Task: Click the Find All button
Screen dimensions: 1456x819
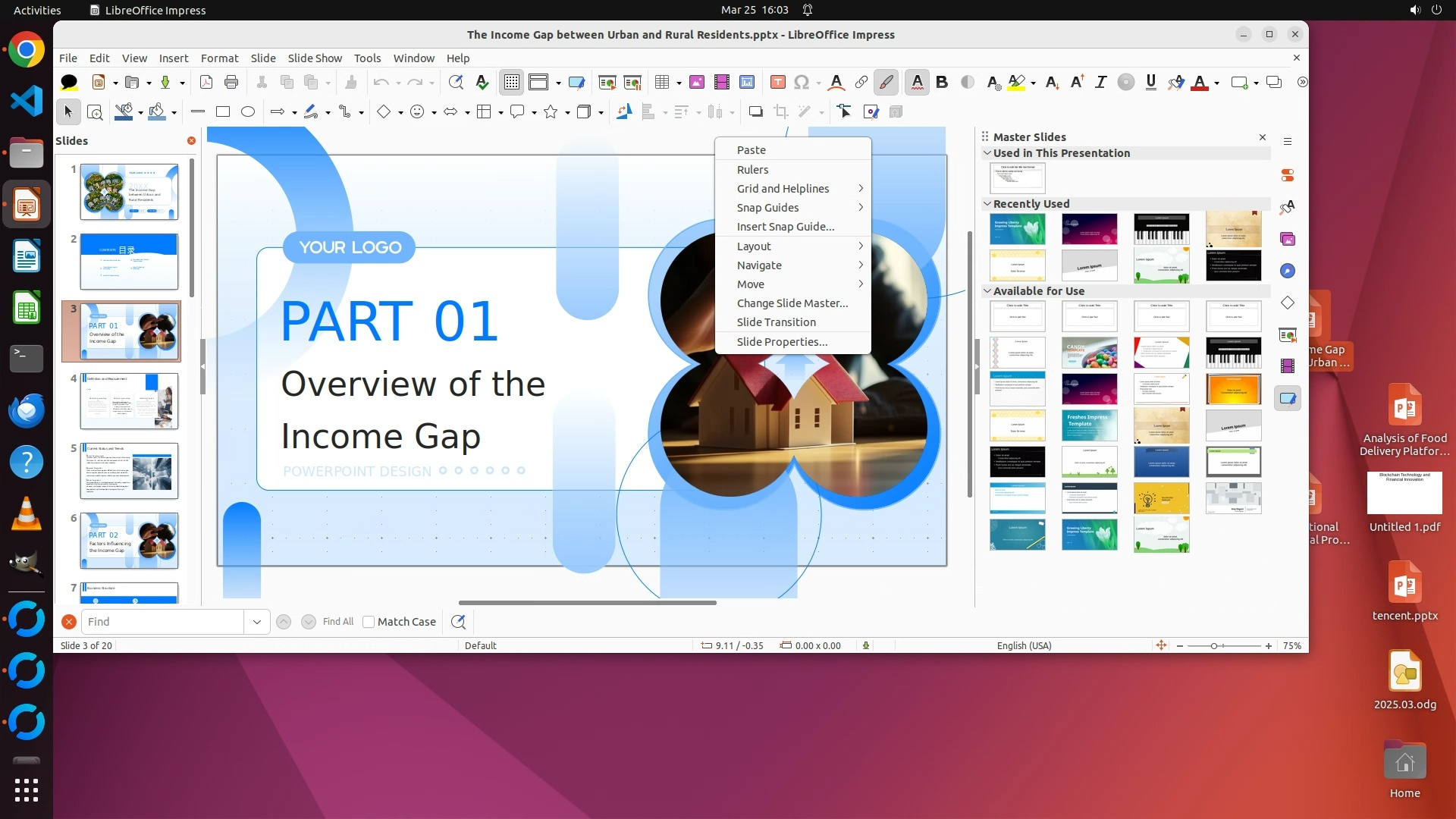Action: click(x=337, y=622)
